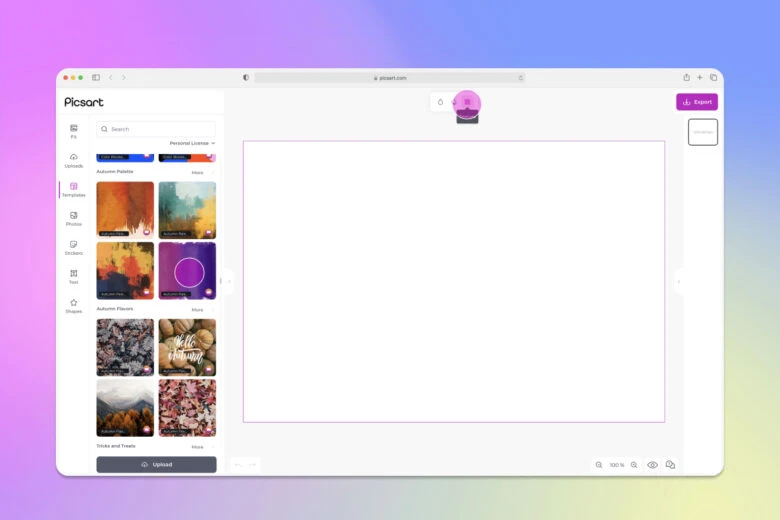
Task: Click the Export button
Action: click(697, 102)
